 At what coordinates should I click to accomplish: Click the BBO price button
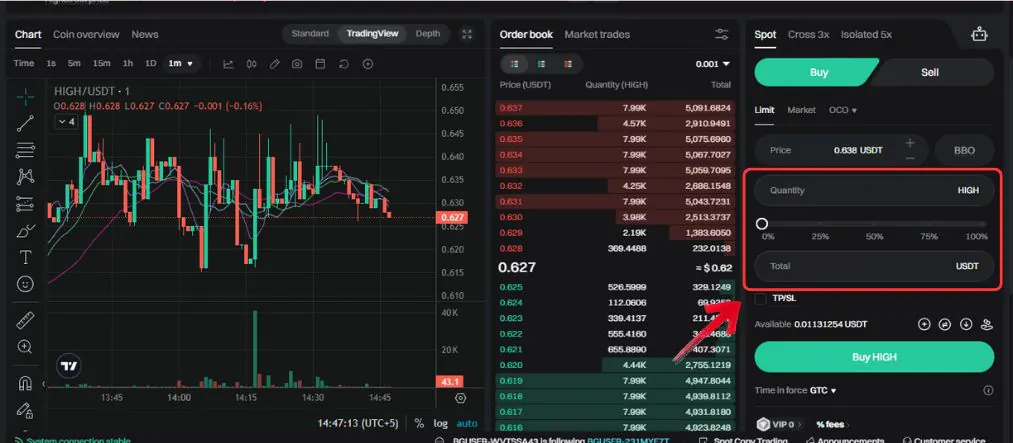[x=965, y=150]
